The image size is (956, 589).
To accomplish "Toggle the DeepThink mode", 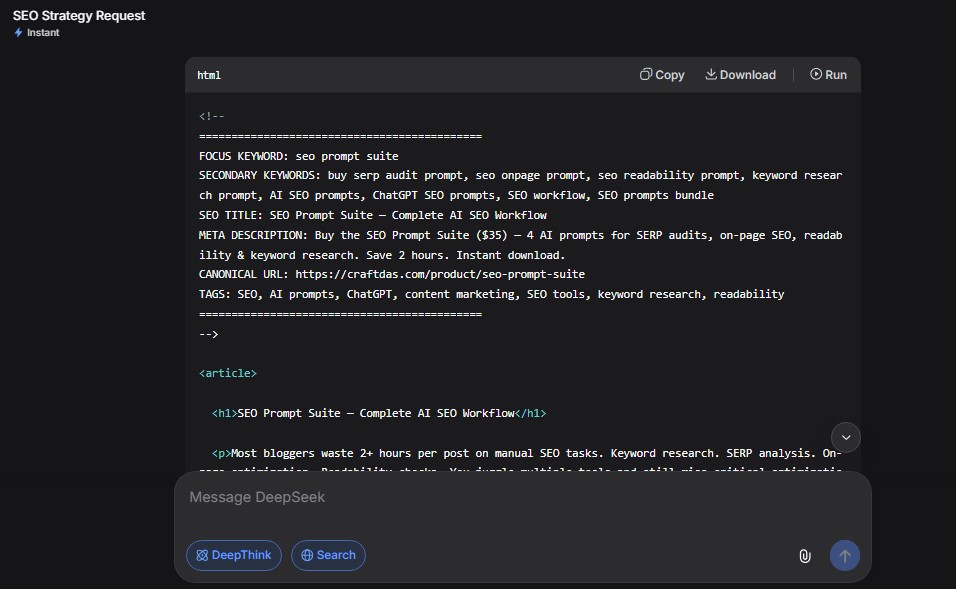I will coord(234,555).
